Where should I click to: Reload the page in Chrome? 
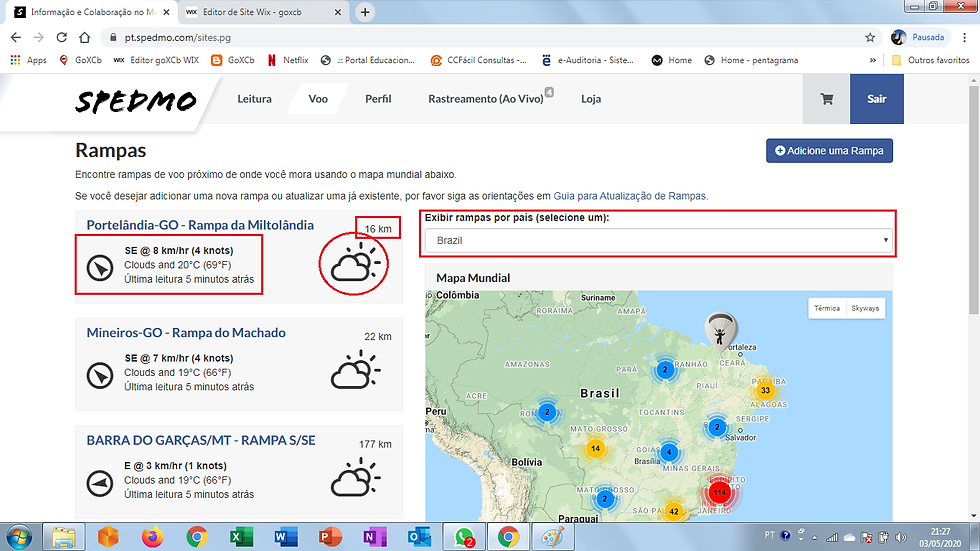point(61,37)
